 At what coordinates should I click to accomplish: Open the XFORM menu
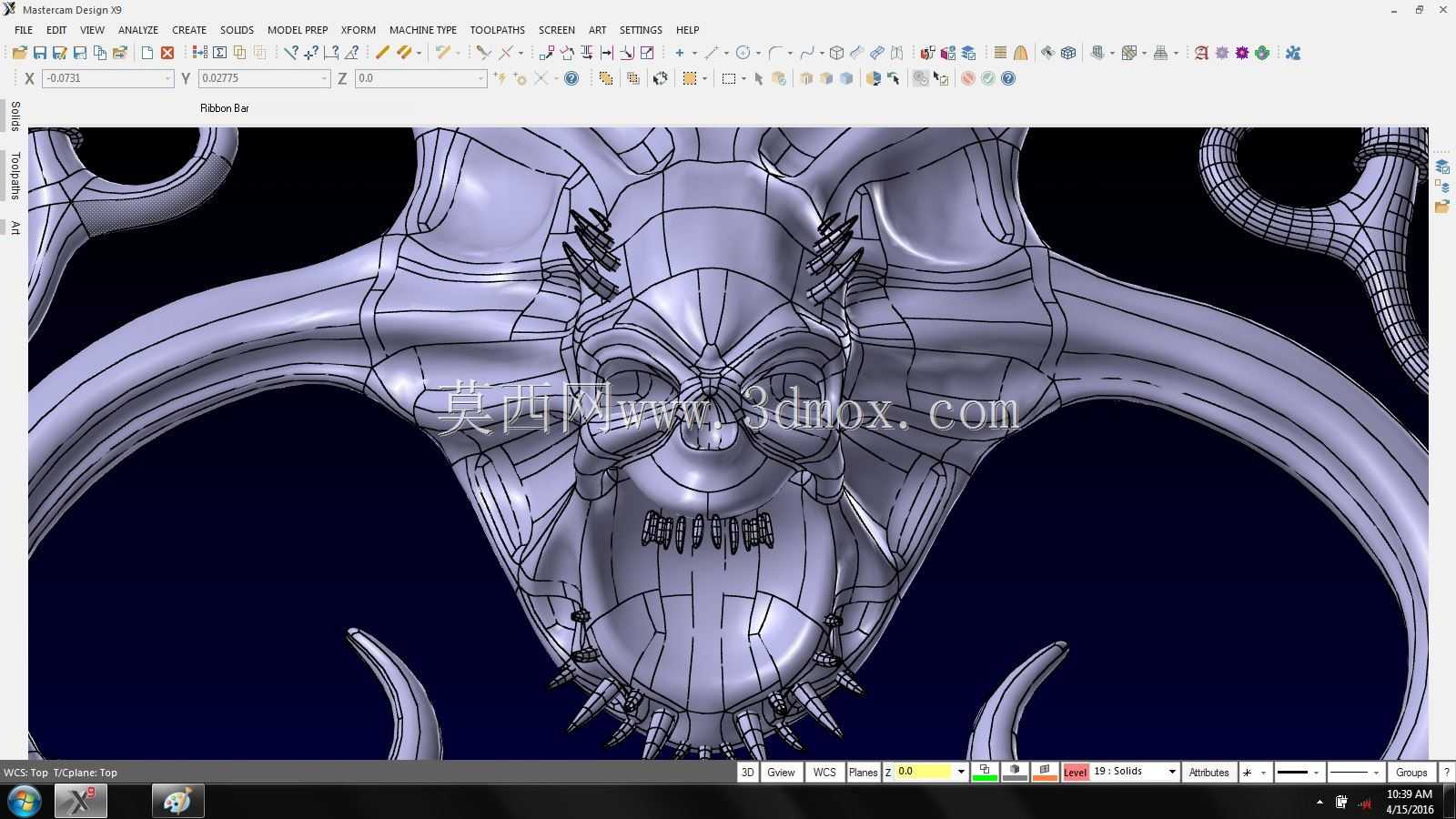(359, 30)
